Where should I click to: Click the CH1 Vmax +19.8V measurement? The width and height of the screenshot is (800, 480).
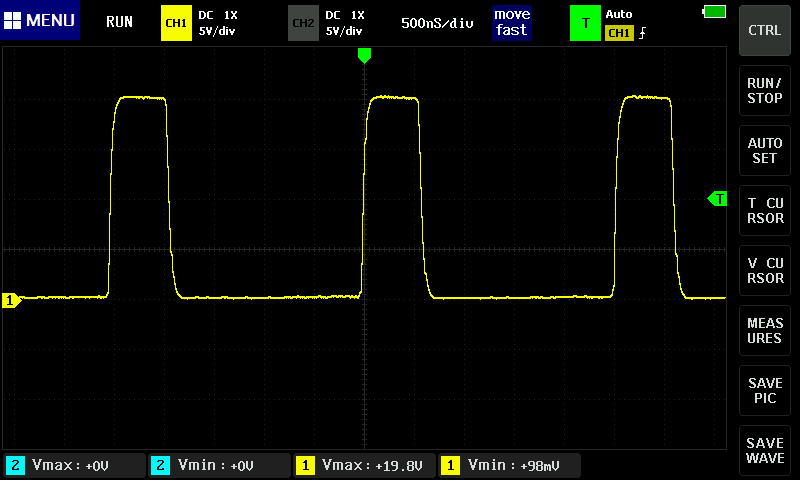[x=364, y=465]
